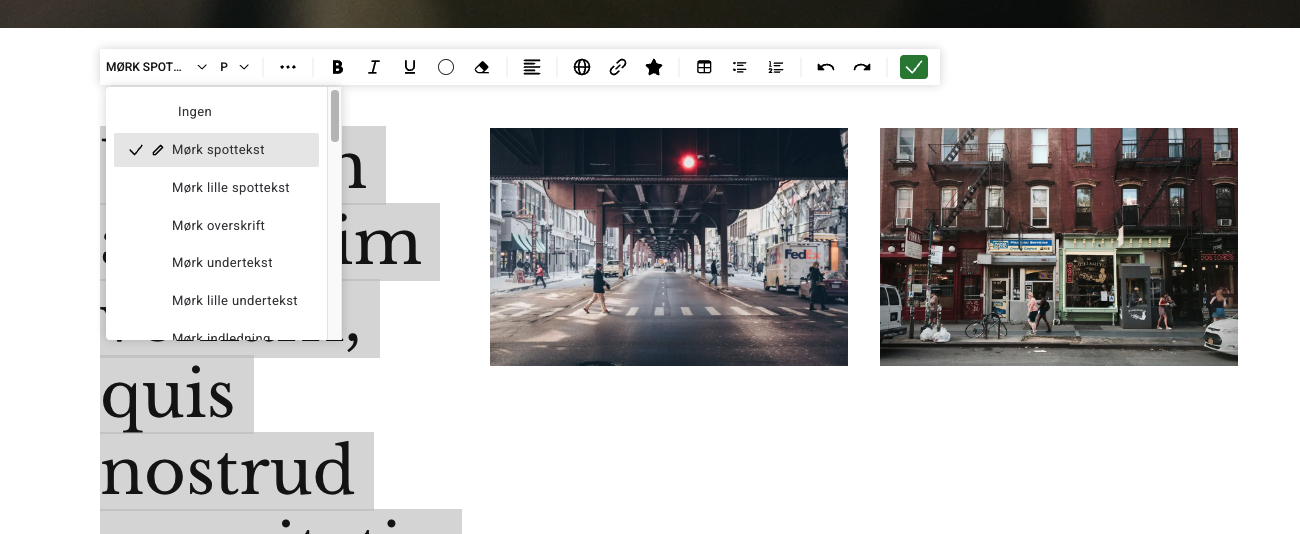Collapse the MØRK SPOT... style dropdown
Image resolution: width=1300 pixels, height=534 pixels.
pyautogui.click(x=156, y=67)
